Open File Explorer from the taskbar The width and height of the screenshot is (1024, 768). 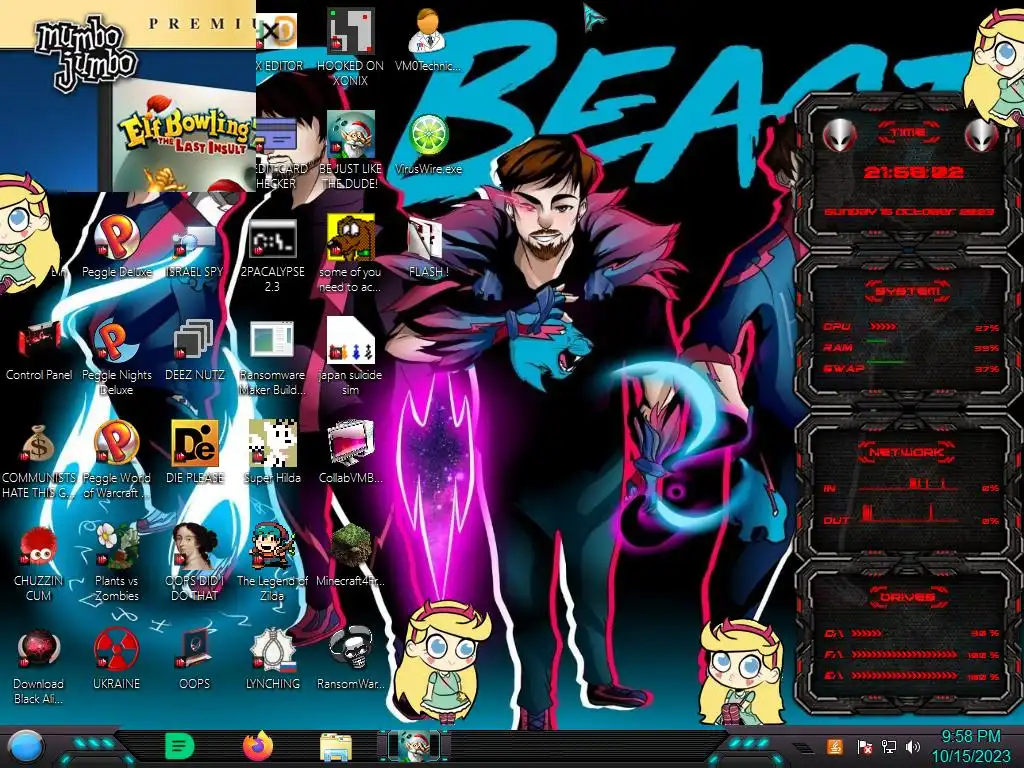coord(336,747)
